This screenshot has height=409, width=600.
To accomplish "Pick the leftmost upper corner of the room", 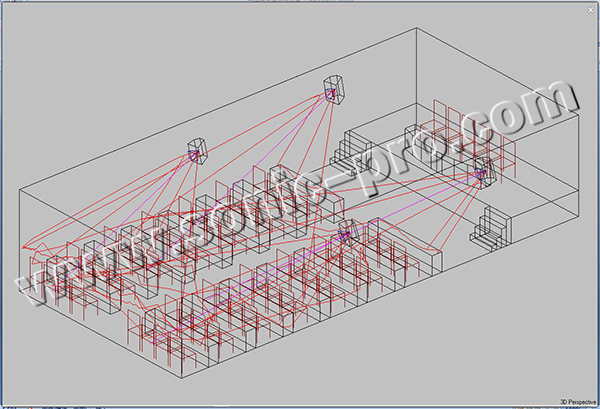I will tap(21, 183).
